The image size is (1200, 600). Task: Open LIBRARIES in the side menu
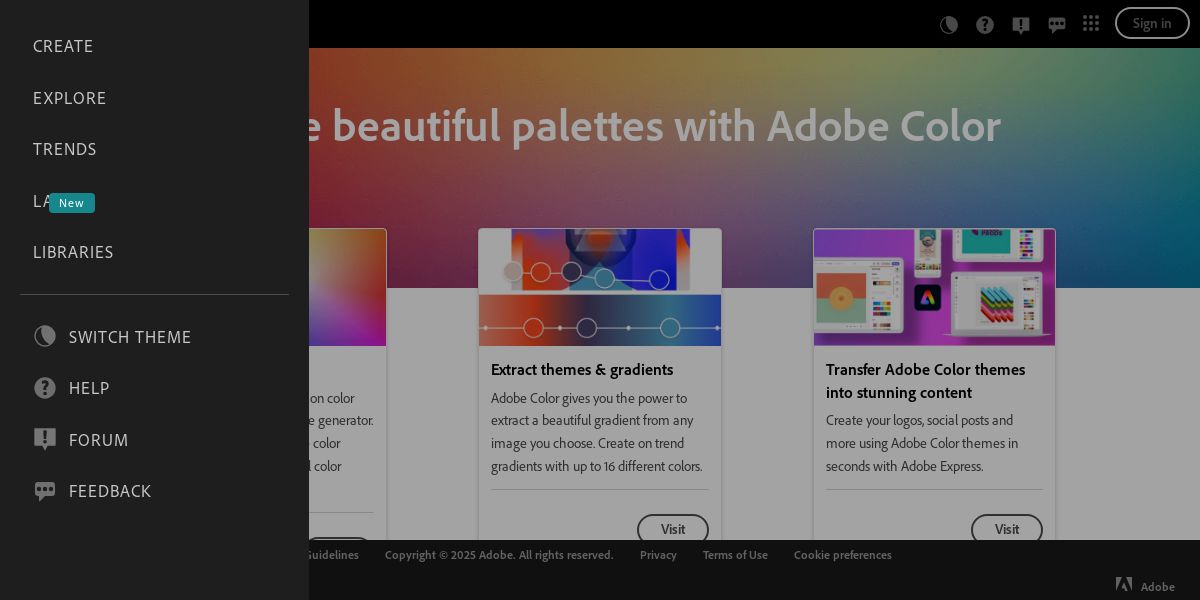(x=73, y=252)
